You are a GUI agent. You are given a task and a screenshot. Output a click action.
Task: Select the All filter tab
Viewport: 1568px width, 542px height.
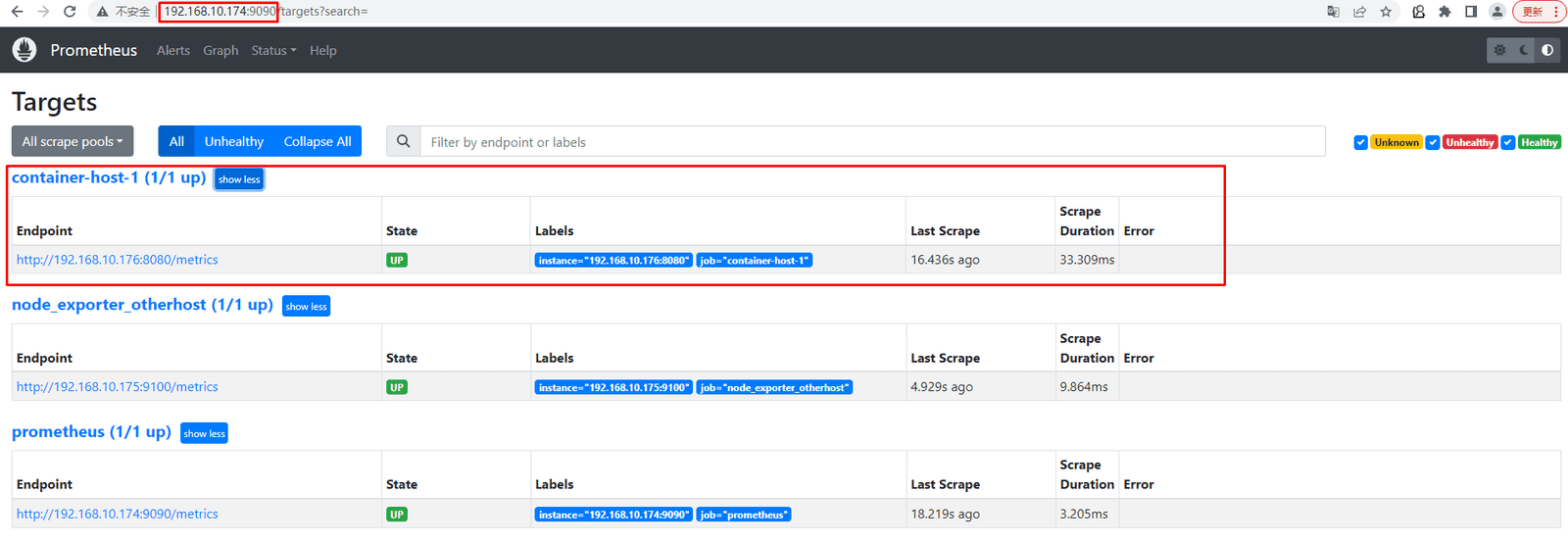pos(176,141)
